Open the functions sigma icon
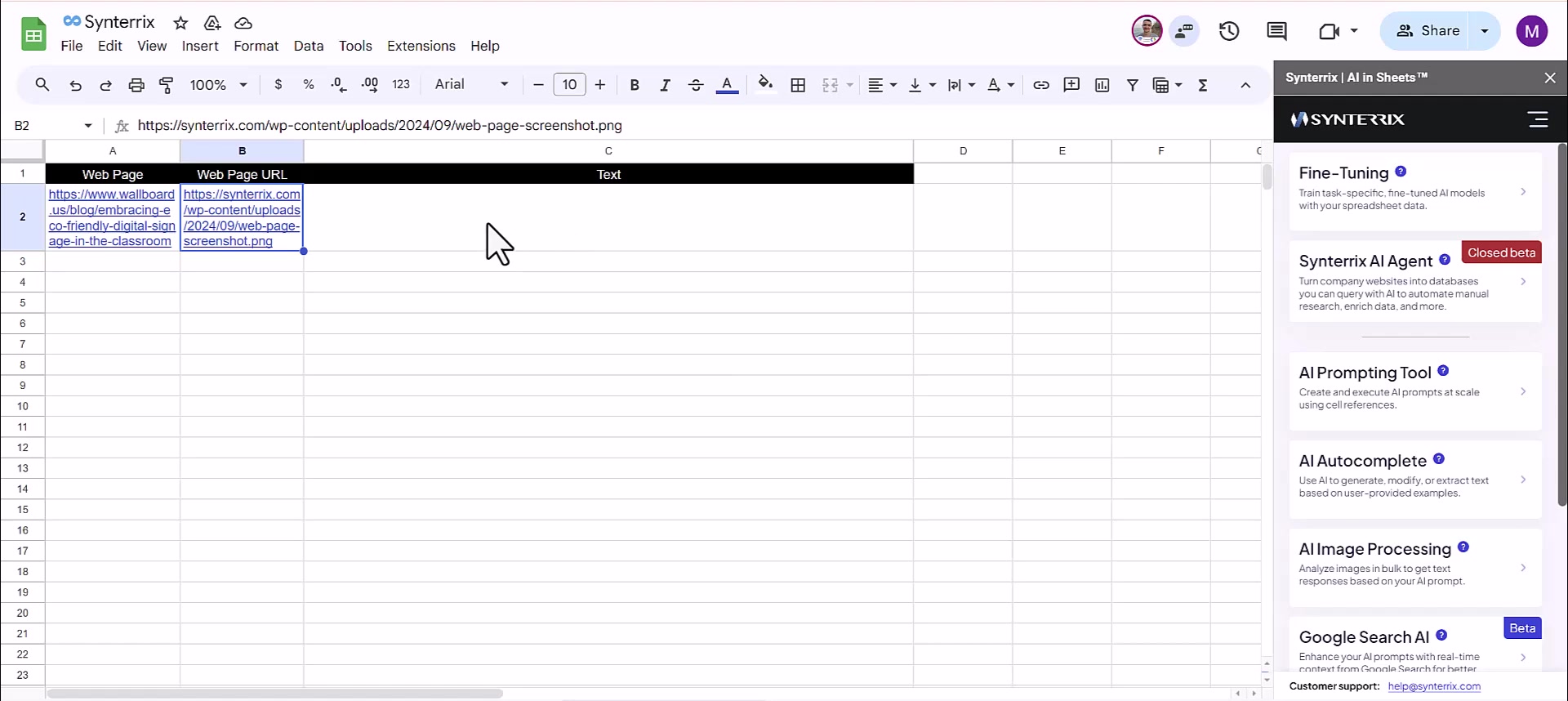The image size is (1568, 701). [1203, 85]
